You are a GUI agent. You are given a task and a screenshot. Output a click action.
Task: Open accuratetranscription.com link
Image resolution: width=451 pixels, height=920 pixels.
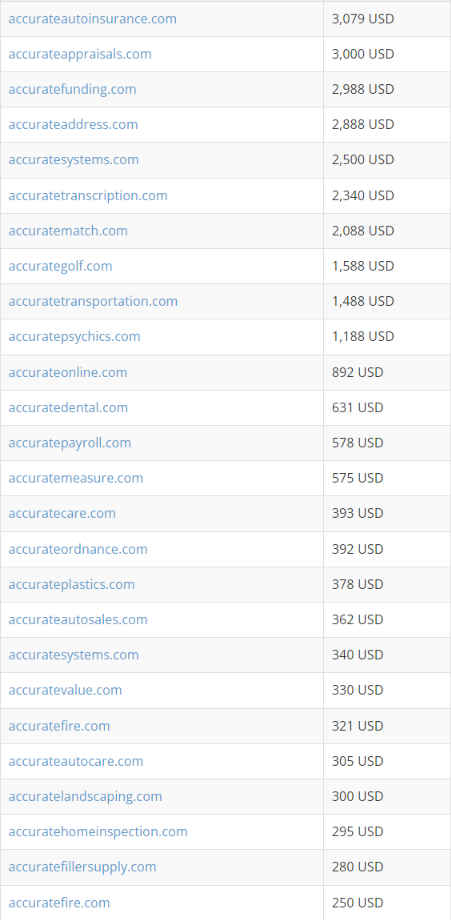pyautogui.click(x=88, y=195)
